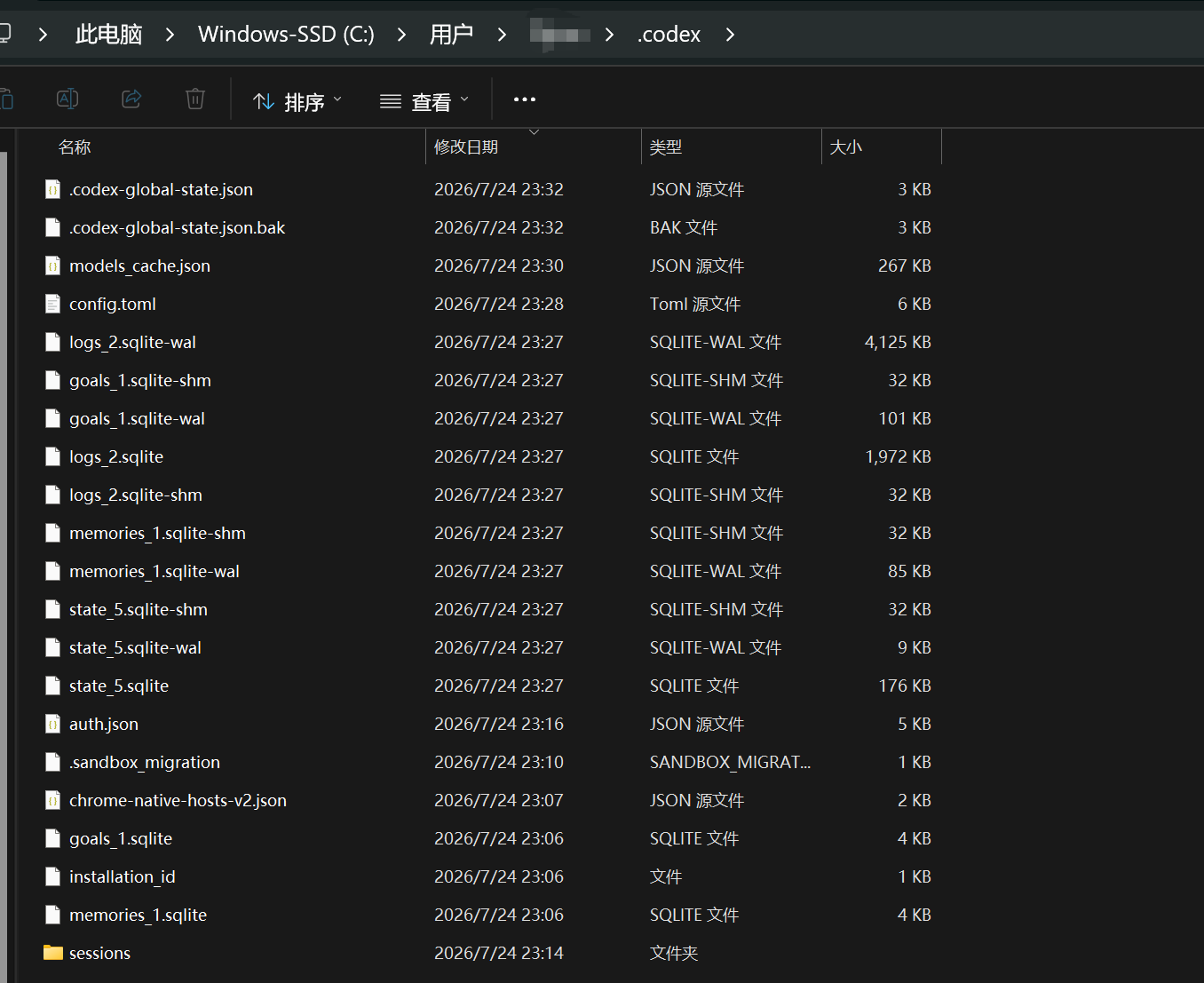Viewport: 1204px width, 983px height.
Task: Click the icon of state_5.sqlite-wal
Action: (53, 647)
